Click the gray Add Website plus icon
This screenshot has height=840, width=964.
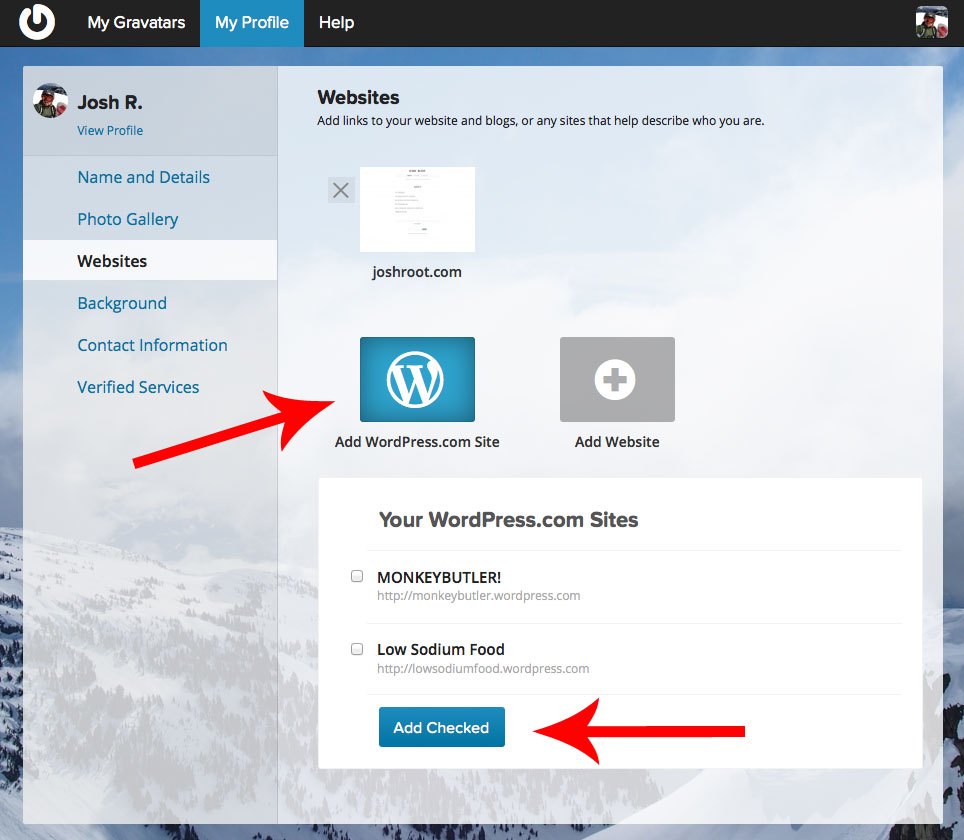[617, 380]
